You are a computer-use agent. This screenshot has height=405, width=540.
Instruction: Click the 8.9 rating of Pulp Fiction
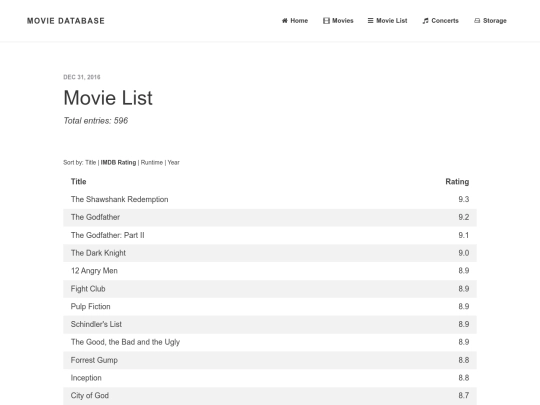pyautogui.click(x=464, y=307)
